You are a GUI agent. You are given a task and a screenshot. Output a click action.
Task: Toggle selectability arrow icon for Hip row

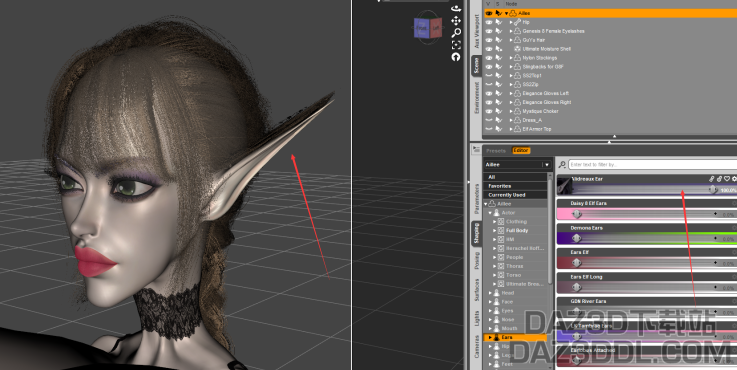pyautogui.click(x=499, y=22)
